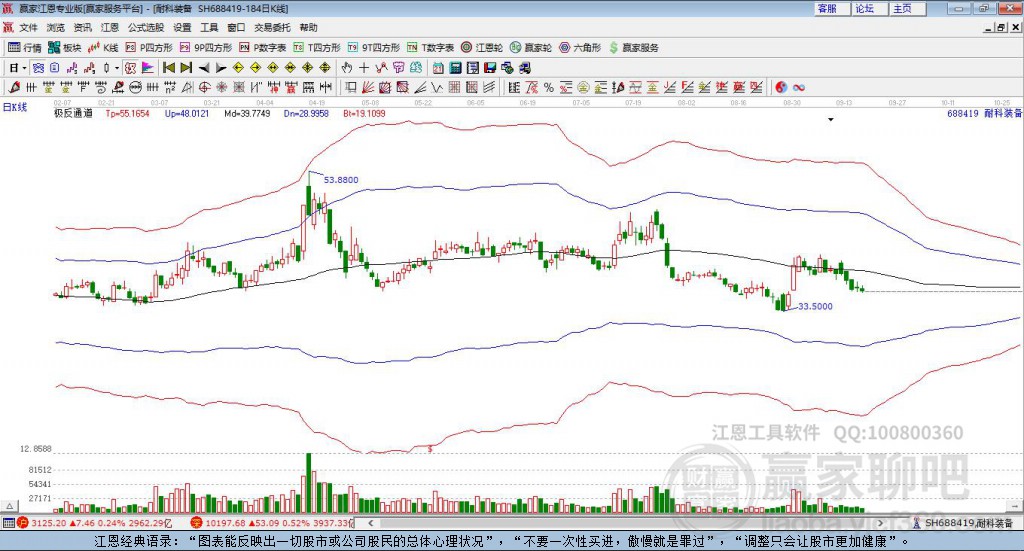Open the 六角形 hexagon tool

(x=580, y=48)
